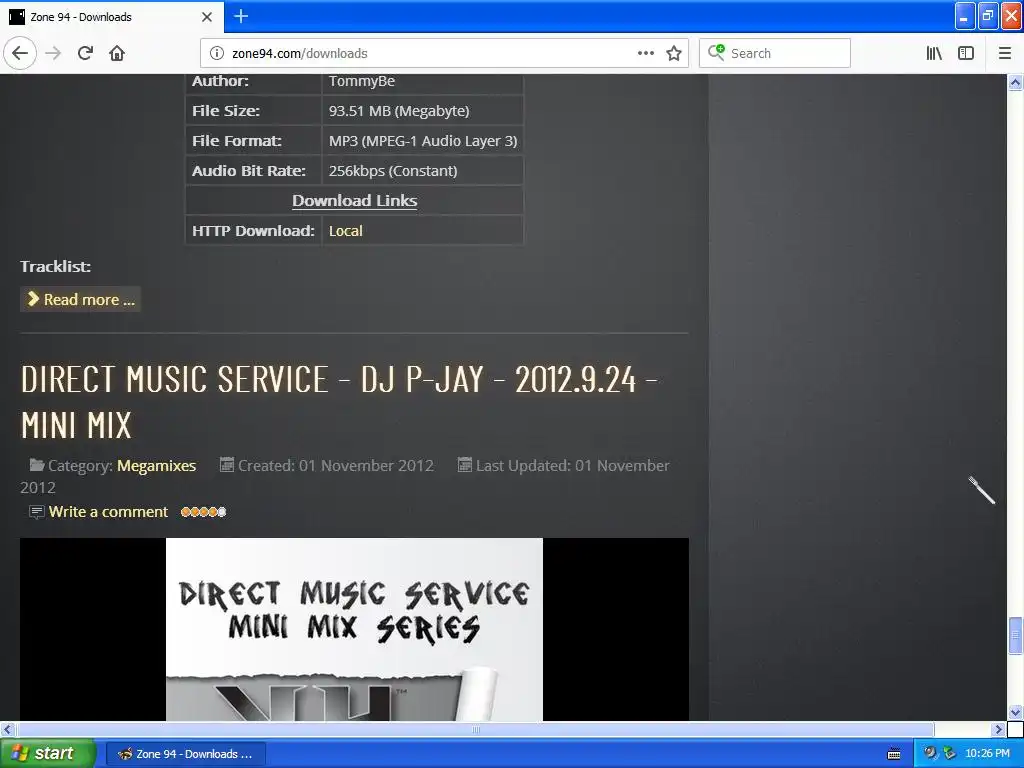Click the forward navigation arrow

click(53, 53)
